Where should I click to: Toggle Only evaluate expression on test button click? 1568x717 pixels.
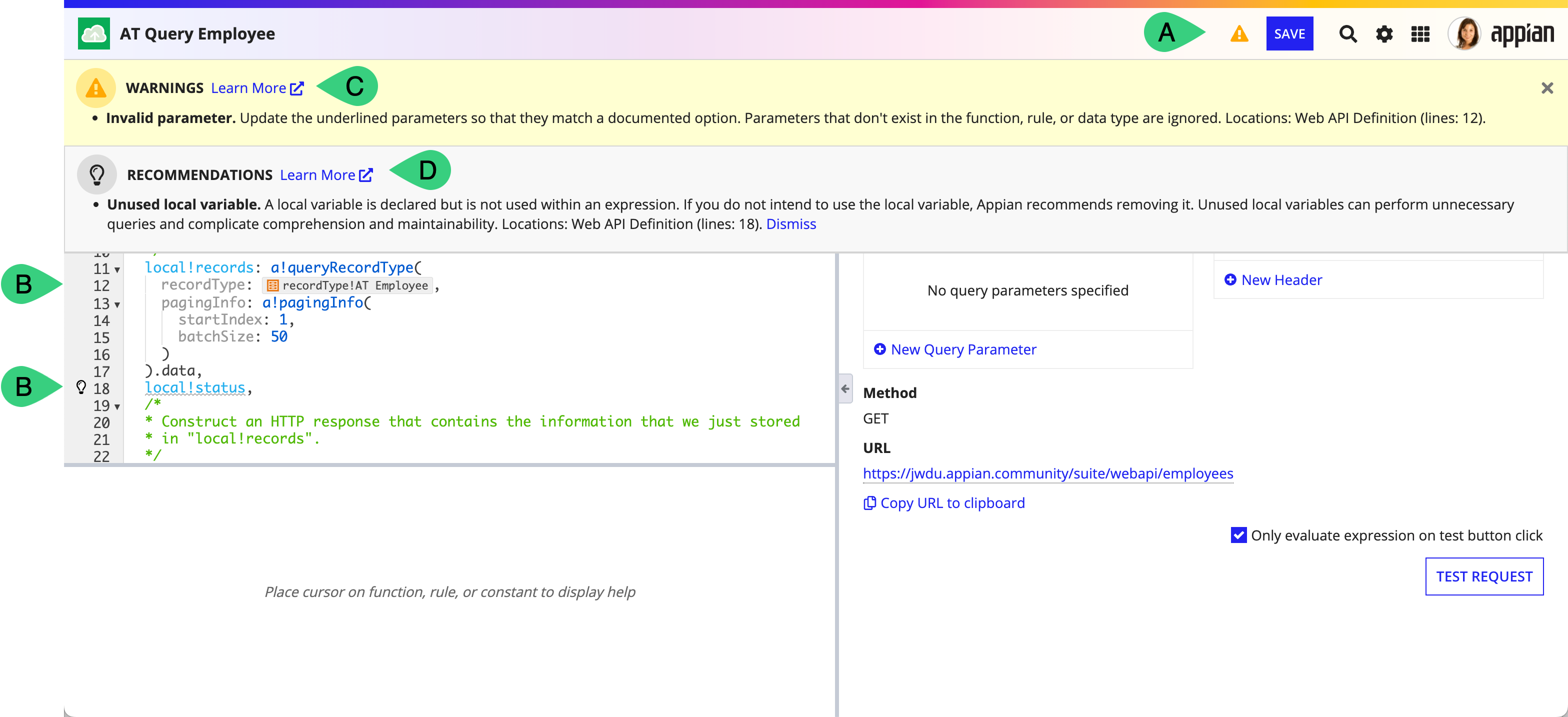(x=1238, y=535)
